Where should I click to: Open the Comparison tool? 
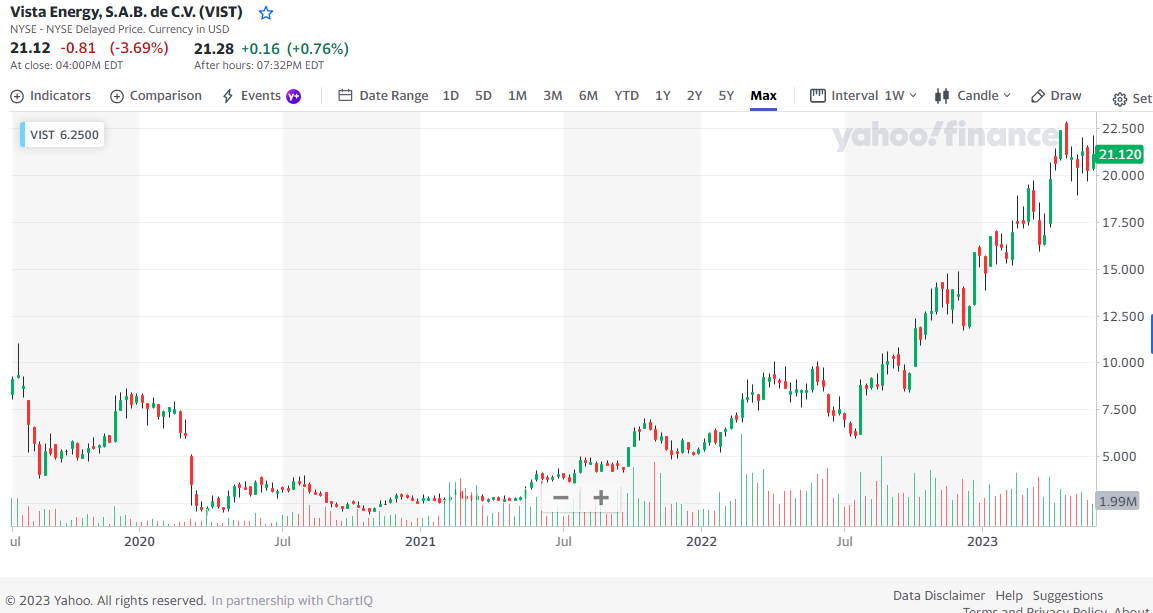coord(156,96)
